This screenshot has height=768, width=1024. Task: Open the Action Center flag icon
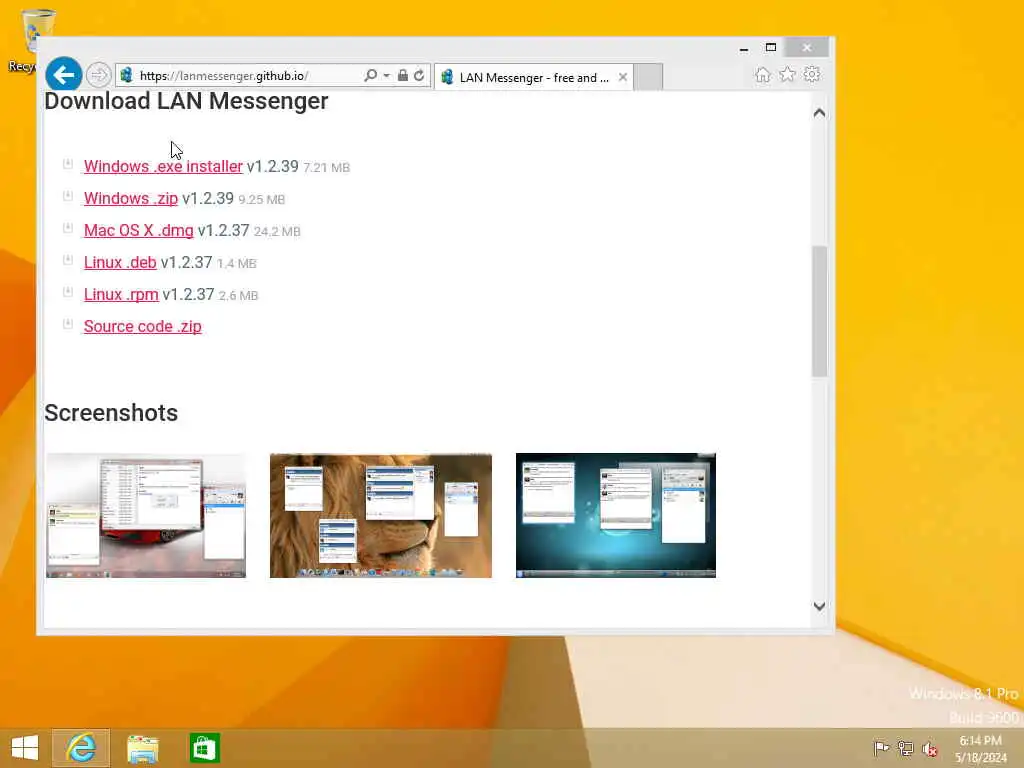(x=881, y=748)
